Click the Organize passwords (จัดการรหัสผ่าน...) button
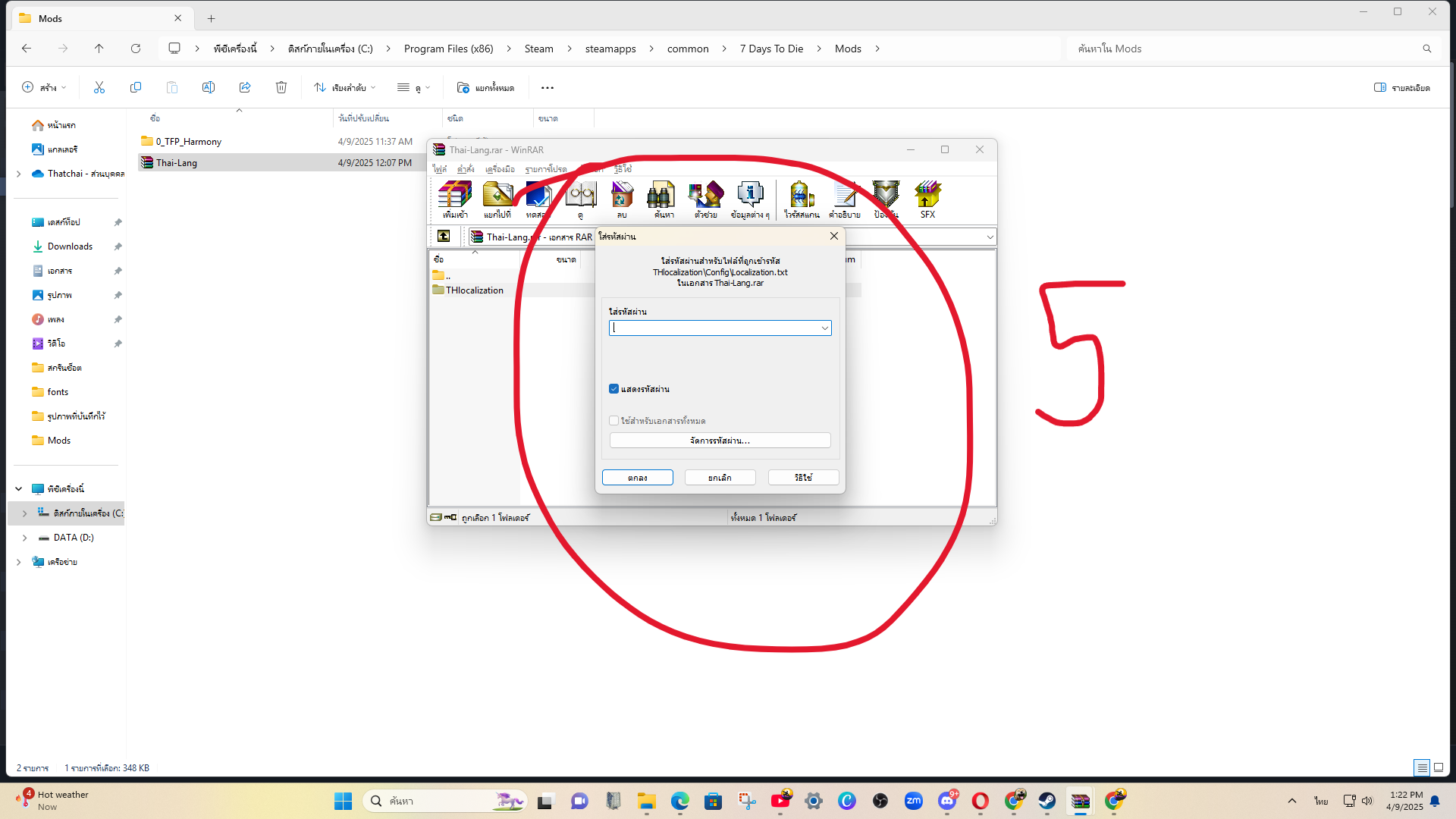The width and height of the screenshot is (1456, 819). pos(720,441)
